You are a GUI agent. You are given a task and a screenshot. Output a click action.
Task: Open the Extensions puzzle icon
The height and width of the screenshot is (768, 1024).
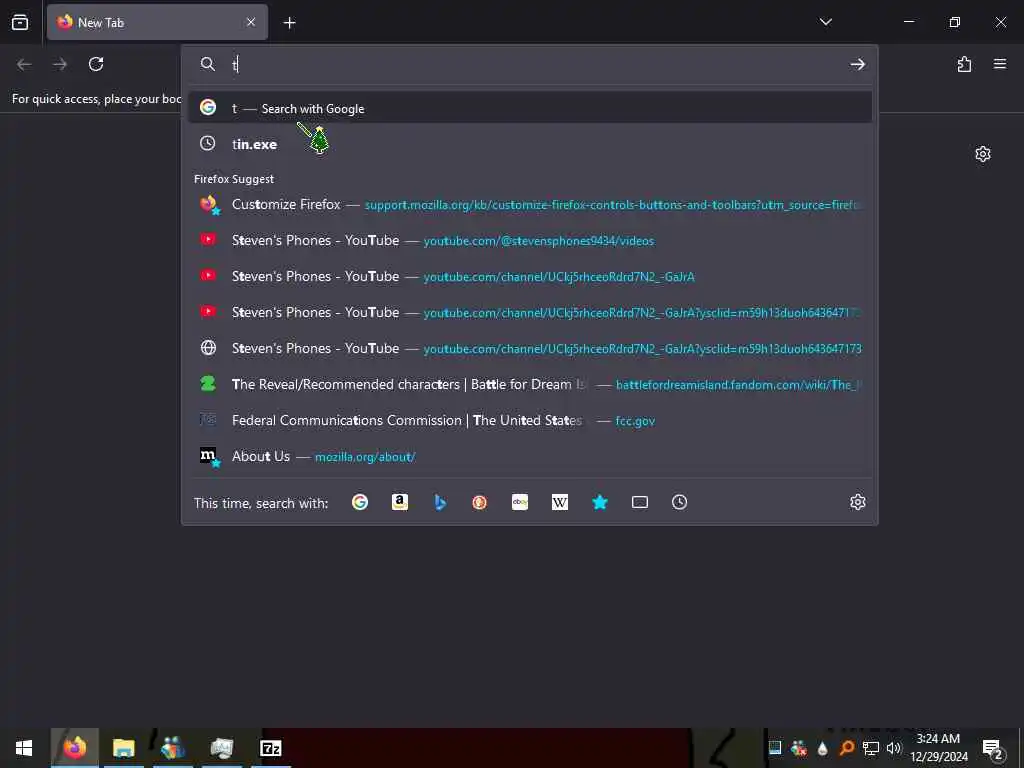click(964, 64)
